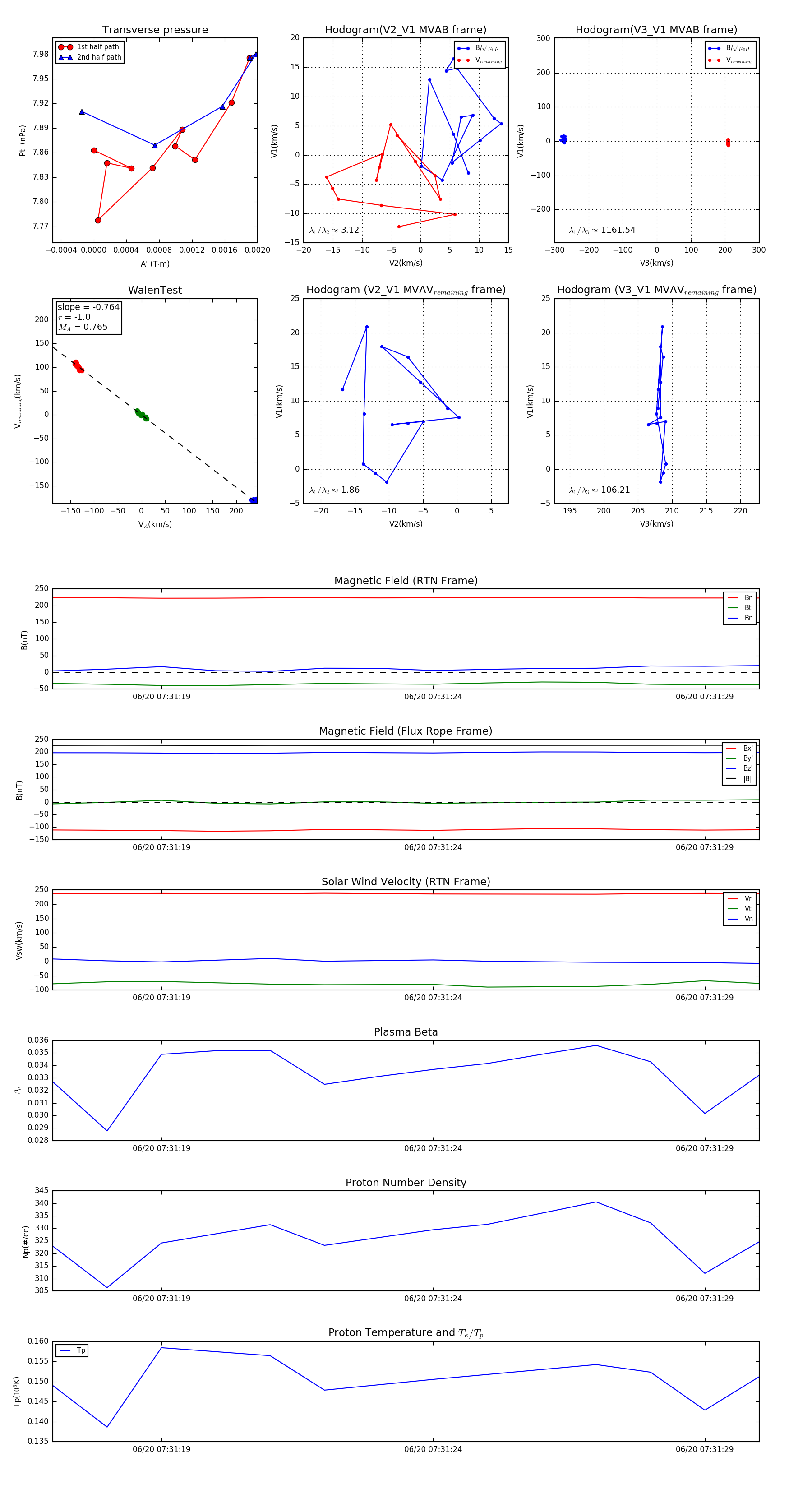Click the WalenTest plot title

click(x=155, y=290)
